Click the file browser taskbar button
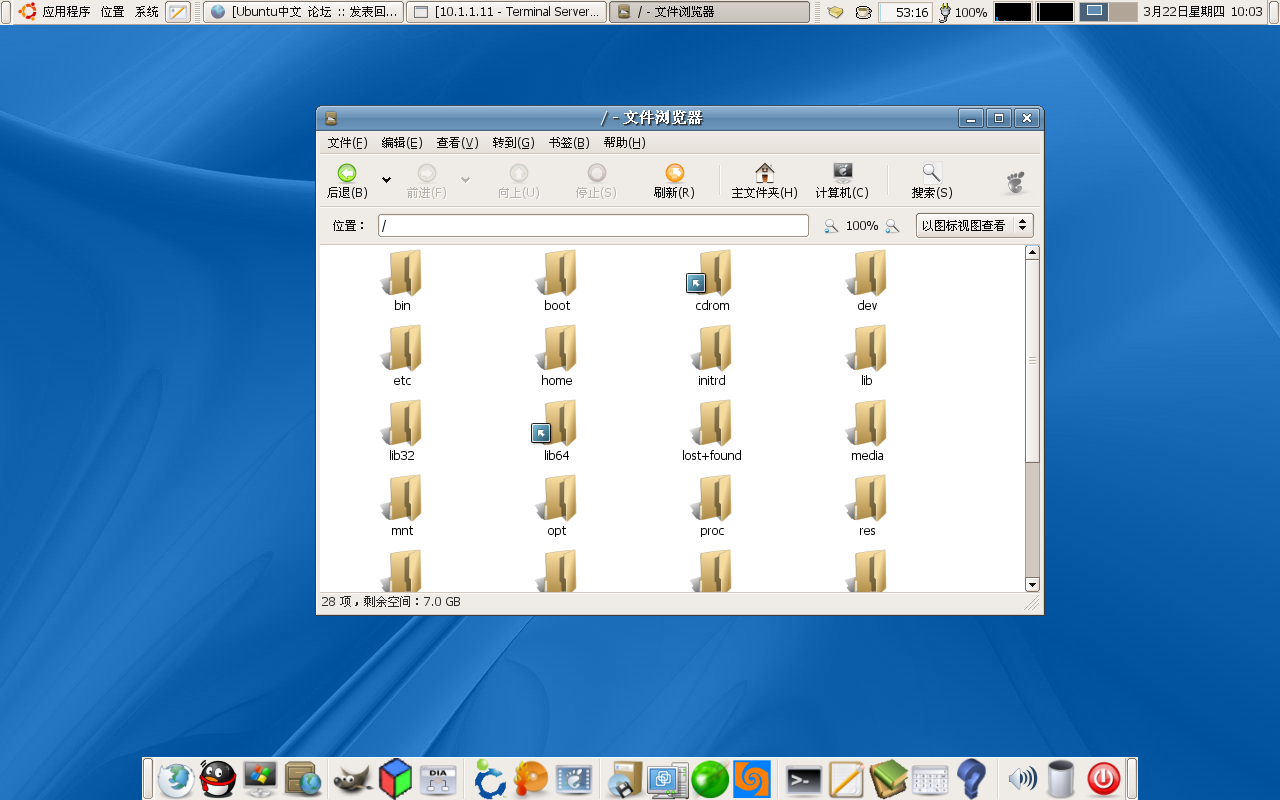Viewport: 1280px width, 800px height. pos(710,12)
